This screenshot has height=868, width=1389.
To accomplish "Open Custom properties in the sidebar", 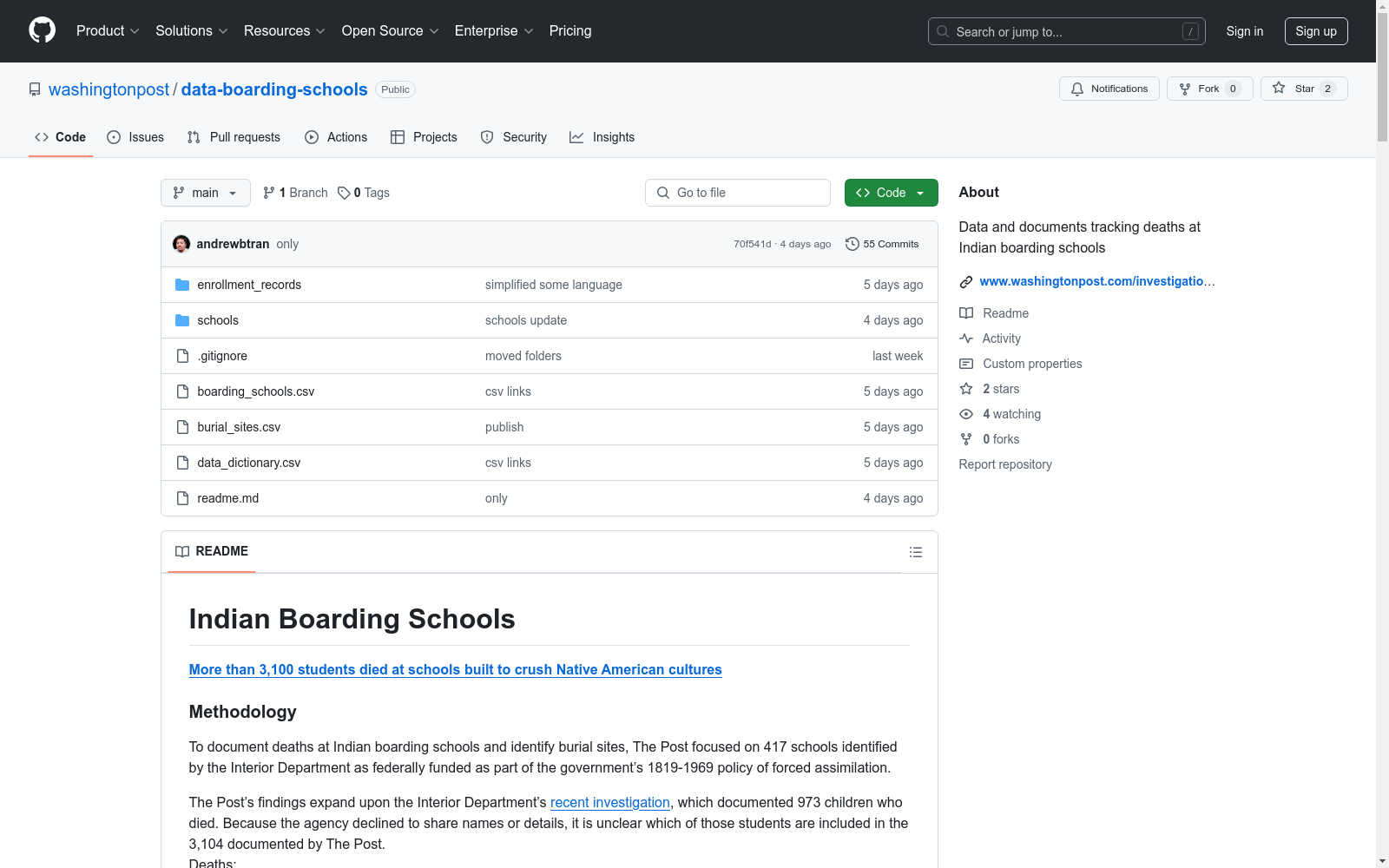I will 1021,364.
